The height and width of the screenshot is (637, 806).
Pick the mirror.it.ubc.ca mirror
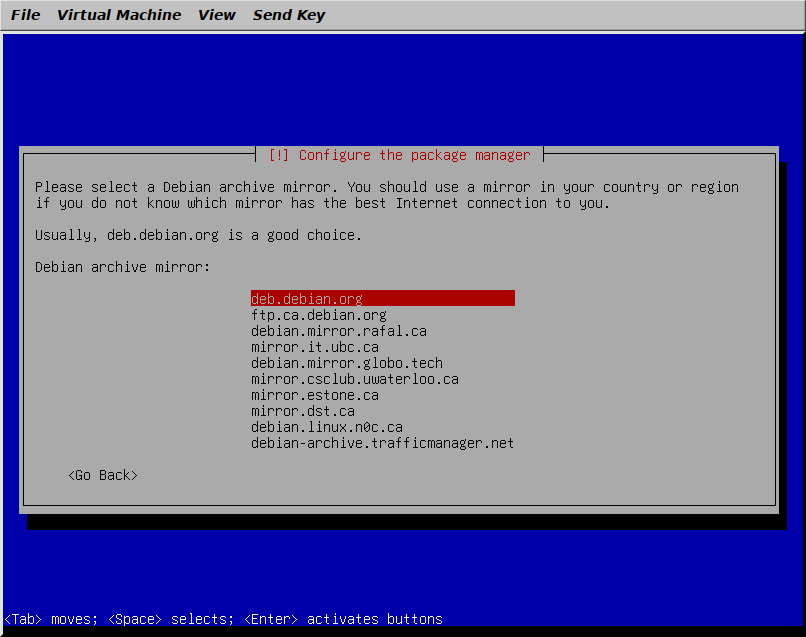[314, 347]
